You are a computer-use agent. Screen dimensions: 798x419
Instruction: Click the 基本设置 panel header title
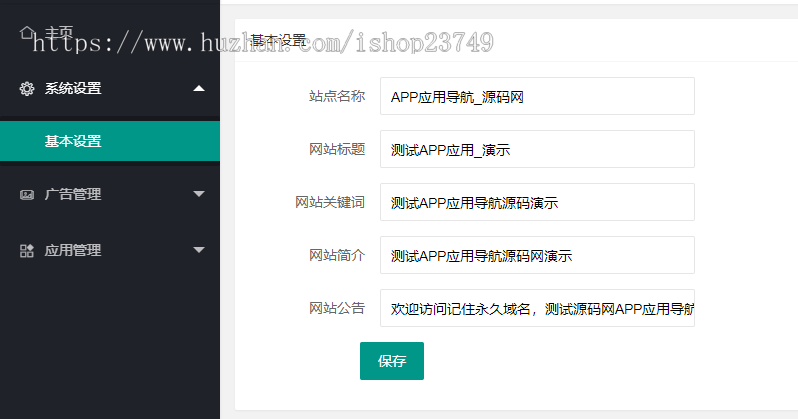(x=278, y=40)
